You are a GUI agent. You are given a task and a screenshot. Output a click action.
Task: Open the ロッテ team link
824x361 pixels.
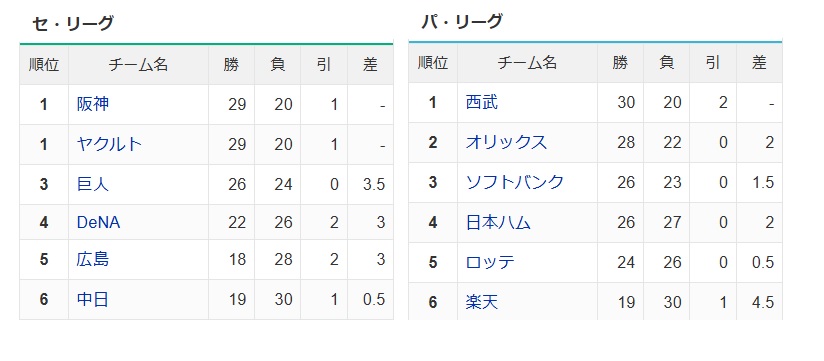(490, 262)
